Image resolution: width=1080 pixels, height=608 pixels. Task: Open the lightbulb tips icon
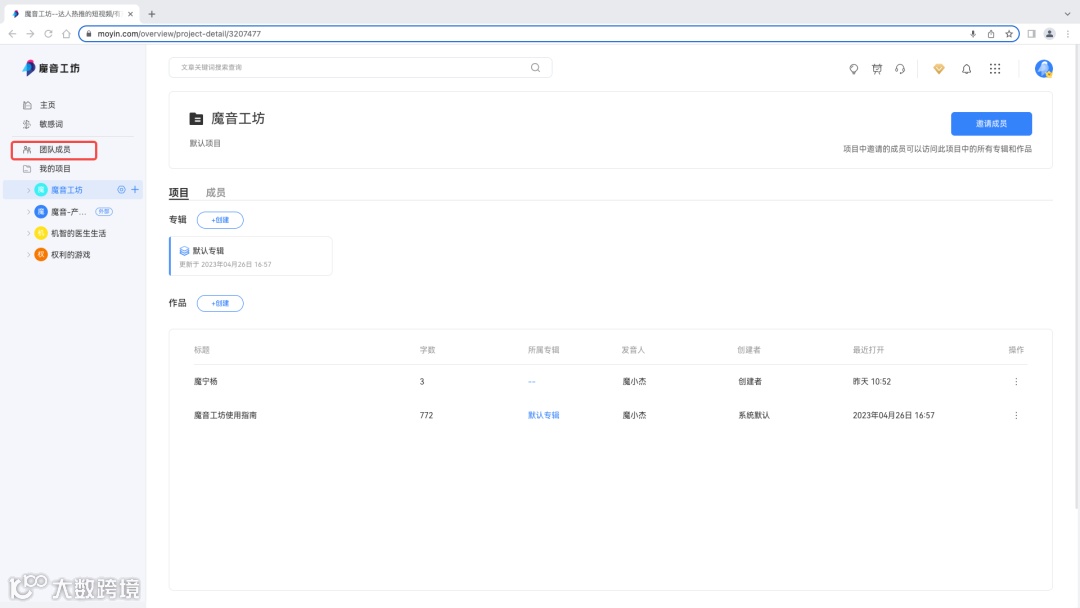(x=853, y=69)
